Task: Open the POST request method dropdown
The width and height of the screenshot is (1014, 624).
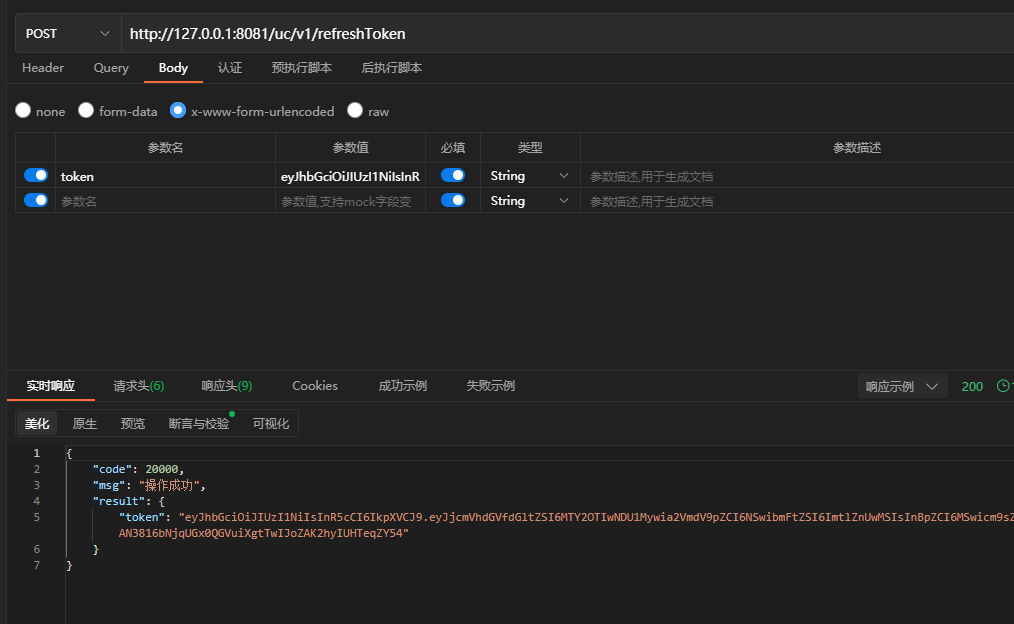Action: pyautogui.click(x=67, y=33)
